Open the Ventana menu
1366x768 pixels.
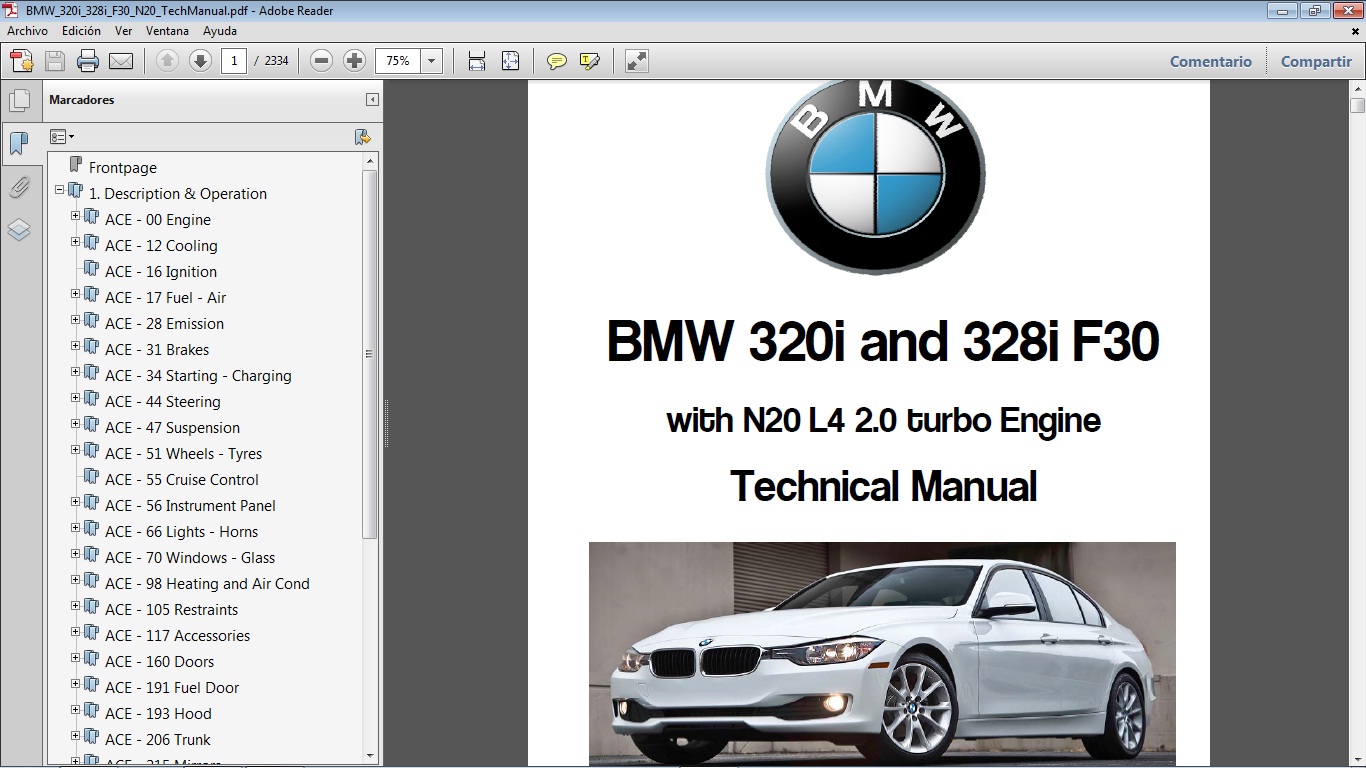(167, 31)
